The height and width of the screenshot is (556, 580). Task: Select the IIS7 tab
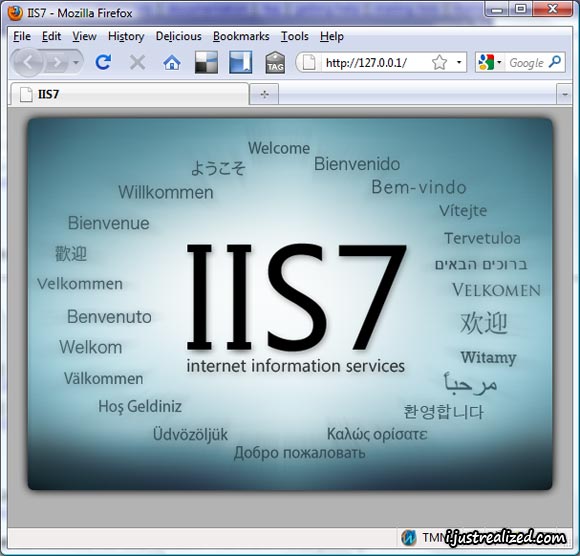pyautogui.click(x=129, y=94)
